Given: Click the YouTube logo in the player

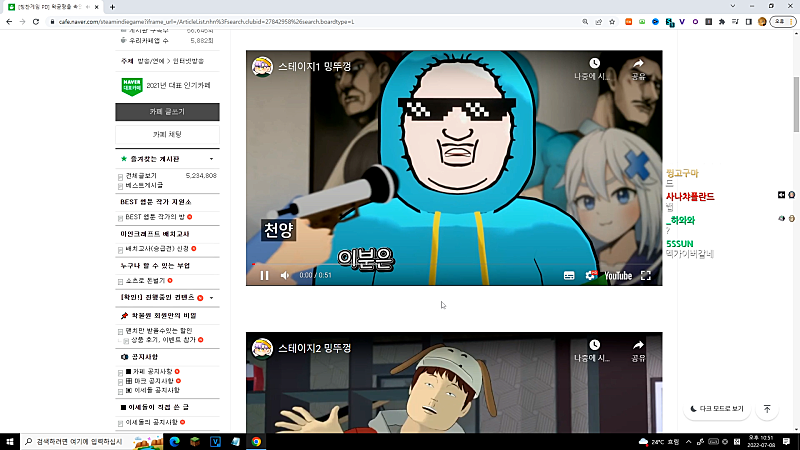Looking at the screenshot, I should coord(617,275).
